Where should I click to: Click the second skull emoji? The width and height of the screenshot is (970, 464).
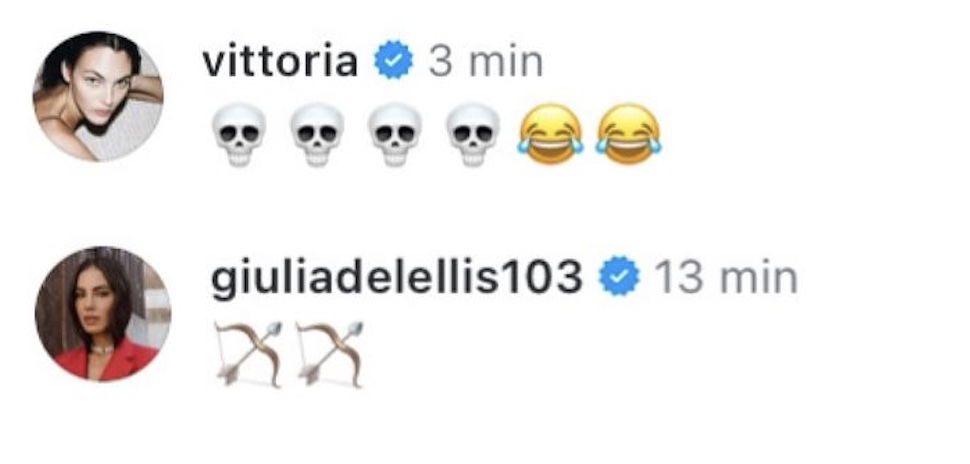pyautogui.click(x=317, y=135)
